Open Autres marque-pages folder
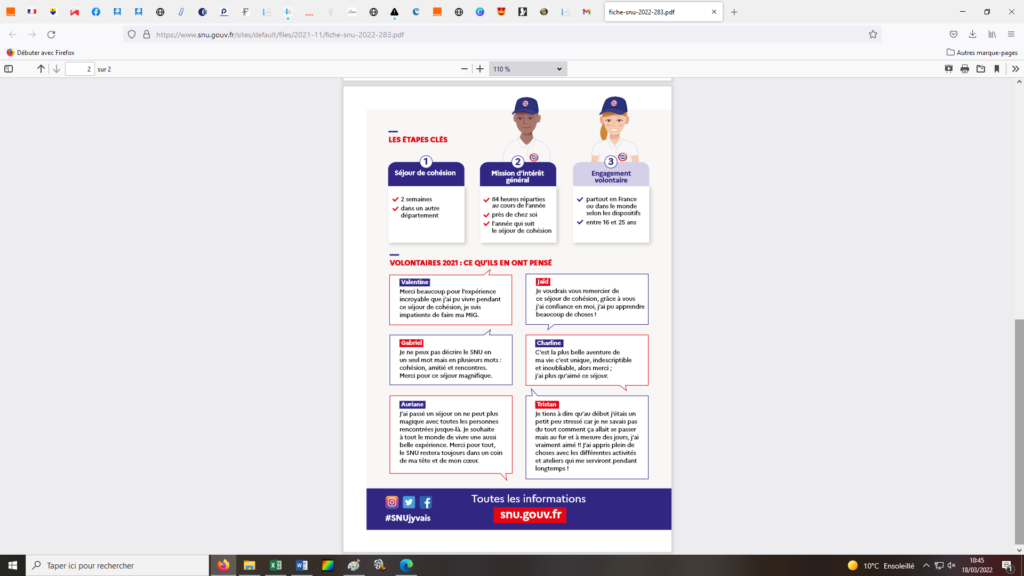This screenshot has width=1024, height=576. coord(981,52)
